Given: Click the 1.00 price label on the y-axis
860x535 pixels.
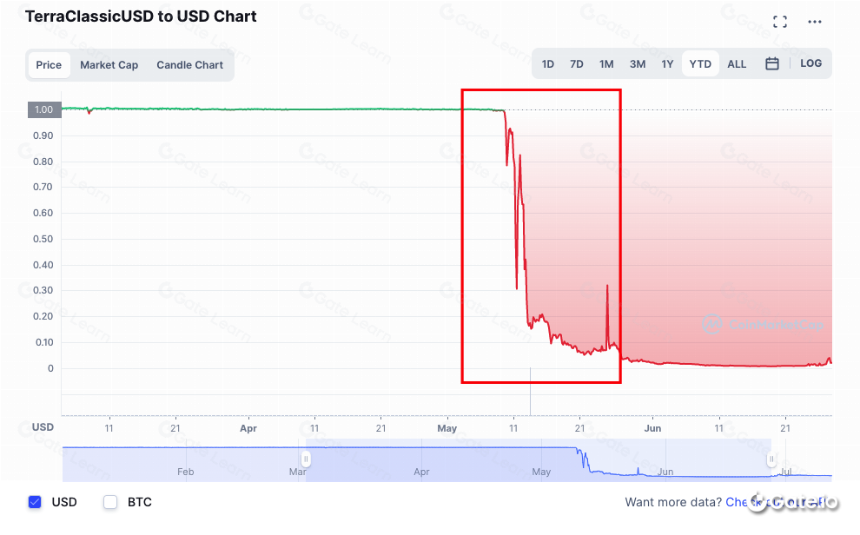Looking at the screenshot, I should click(44, 110).
